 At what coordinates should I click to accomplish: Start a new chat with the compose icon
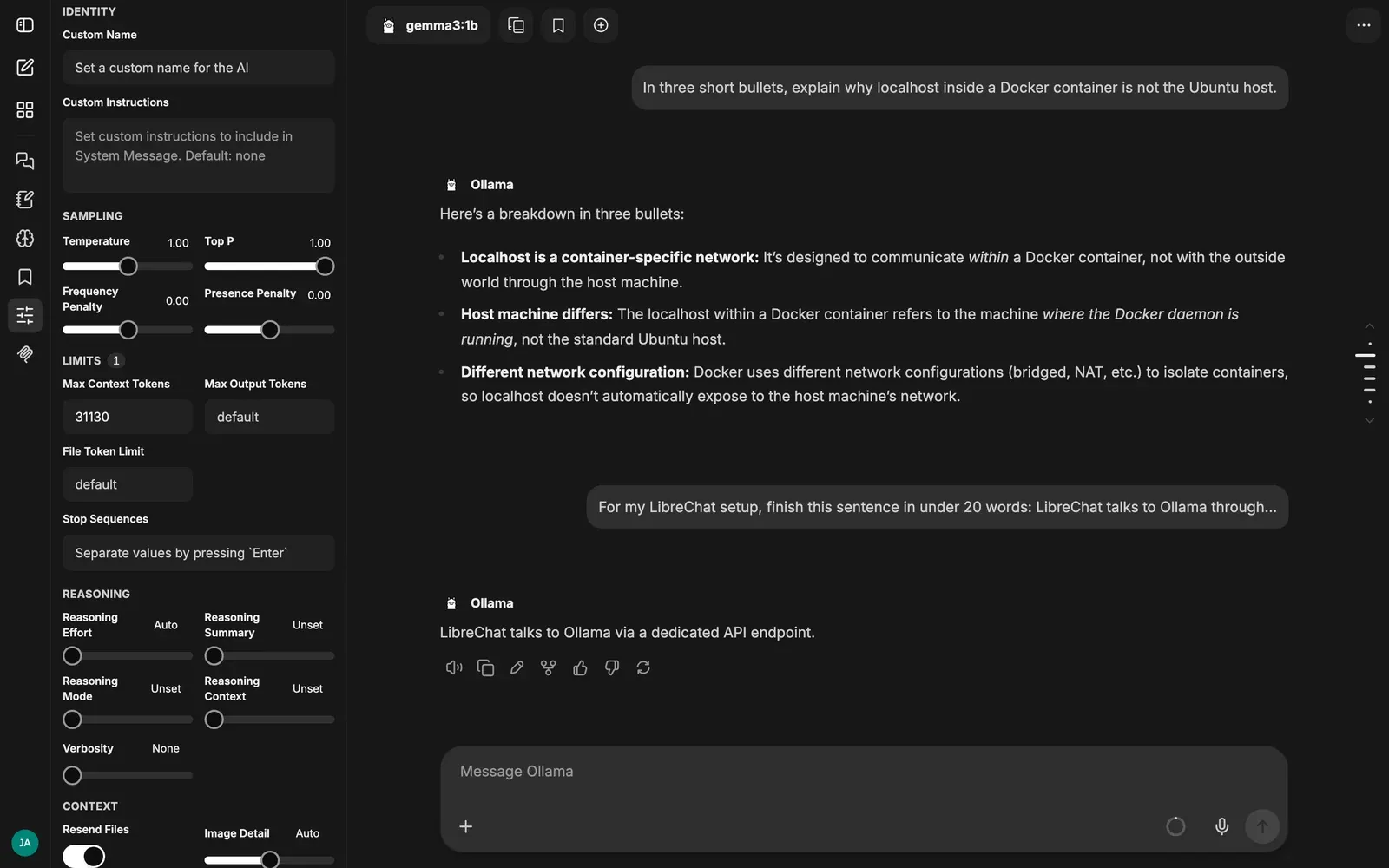pyautogui.click(x=25, y=67)
